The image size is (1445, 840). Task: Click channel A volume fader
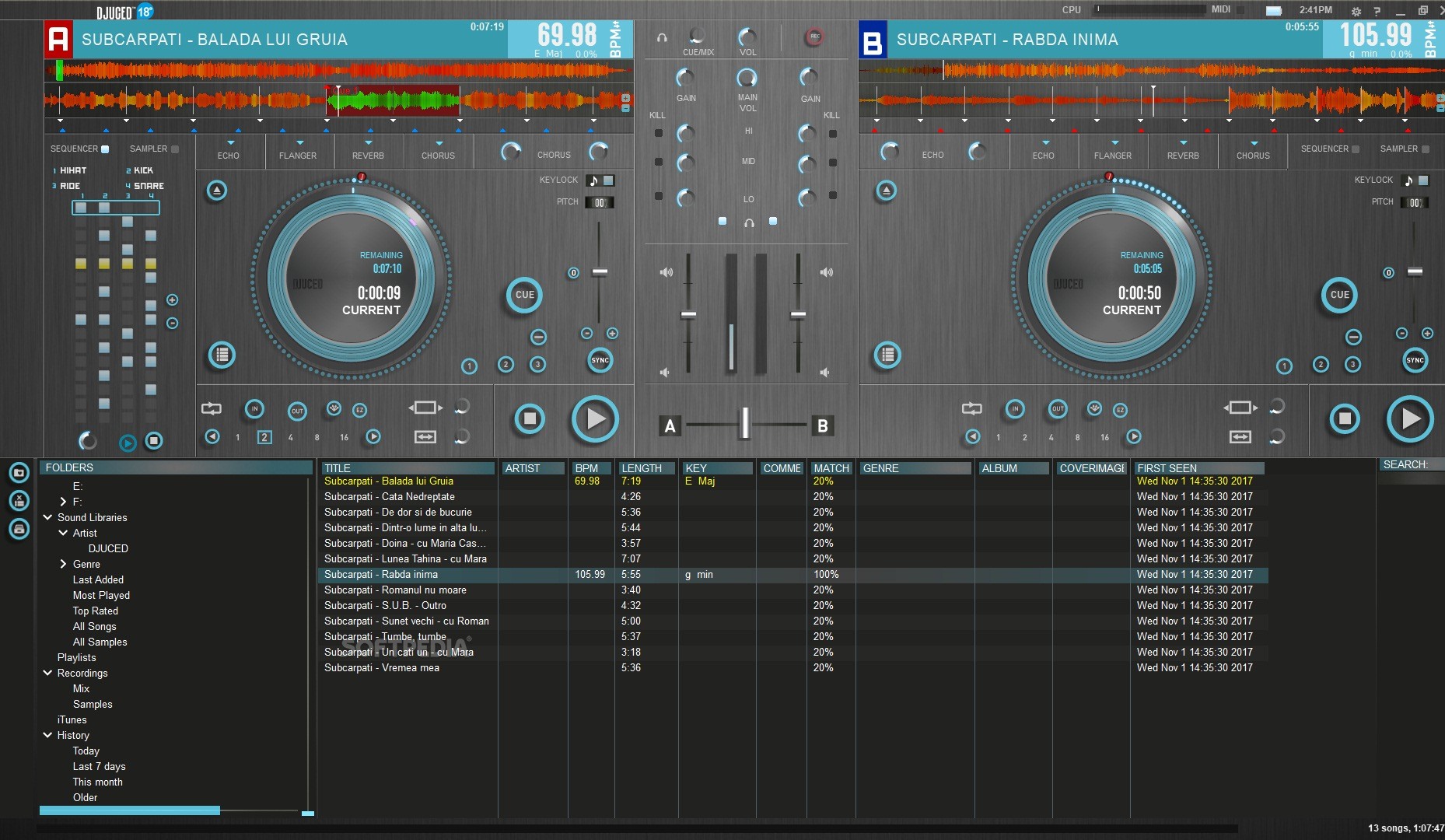(688, 315)
